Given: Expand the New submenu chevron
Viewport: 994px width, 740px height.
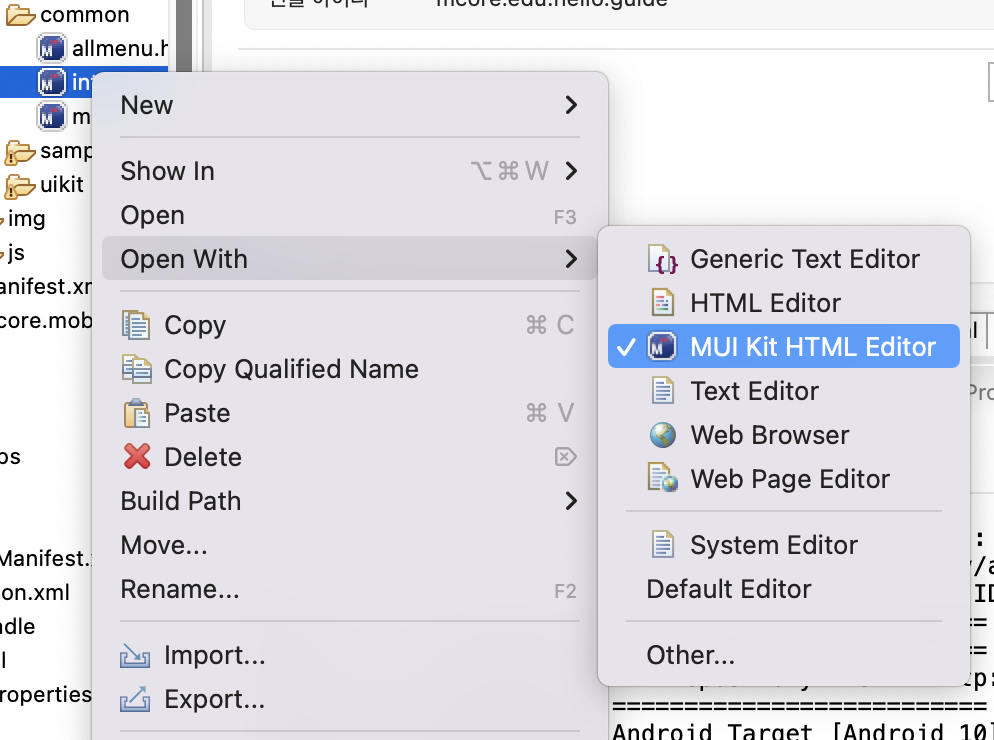Looking at the screenshot, I should [568, 104].
